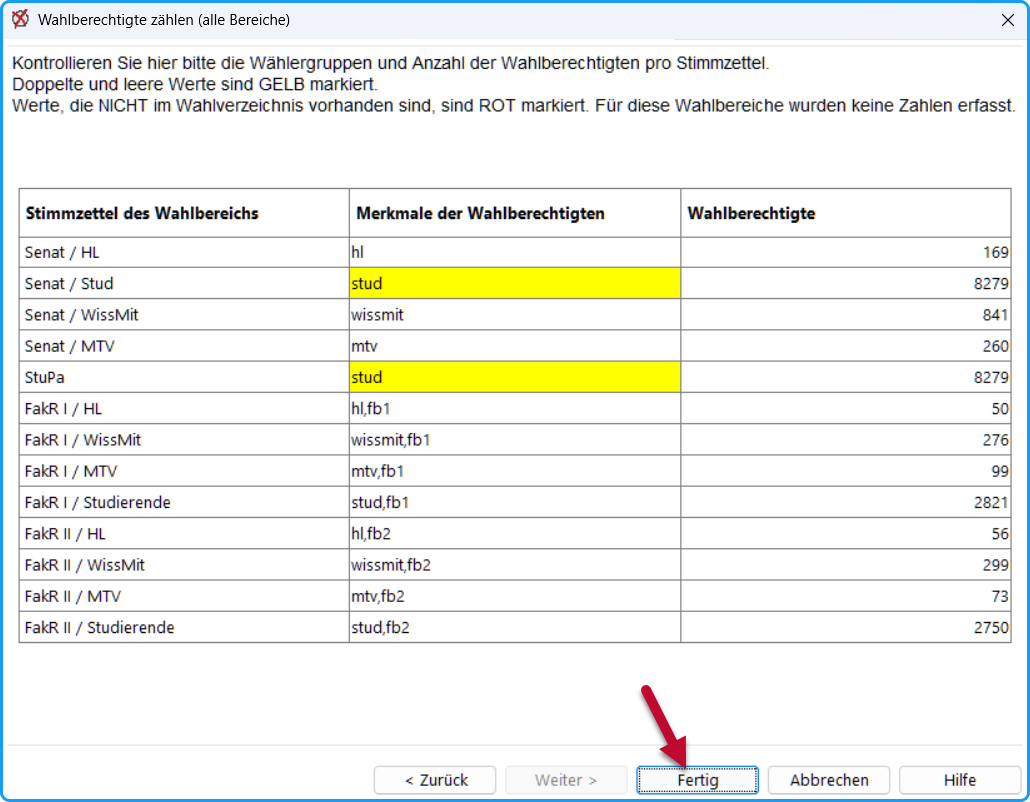Click the mtv characteristic cell of Senat / MTV
The width and height of the screenshot is (1030, 802).
(x=515, y=346)
